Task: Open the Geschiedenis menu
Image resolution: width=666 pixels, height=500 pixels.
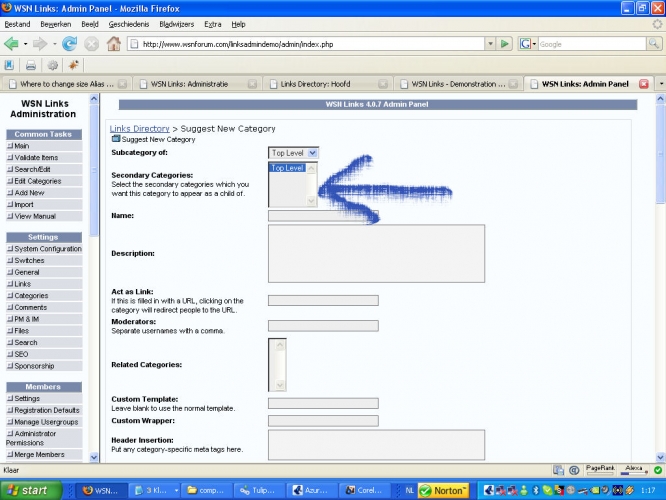Action: (128, 23)
